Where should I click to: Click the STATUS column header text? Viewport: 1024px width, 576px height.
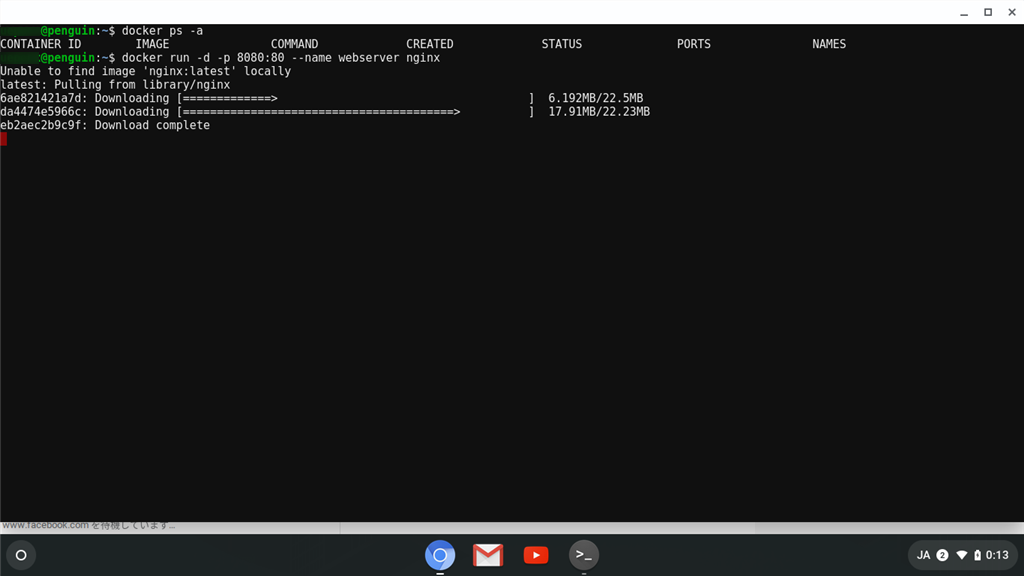pos(562,44)
